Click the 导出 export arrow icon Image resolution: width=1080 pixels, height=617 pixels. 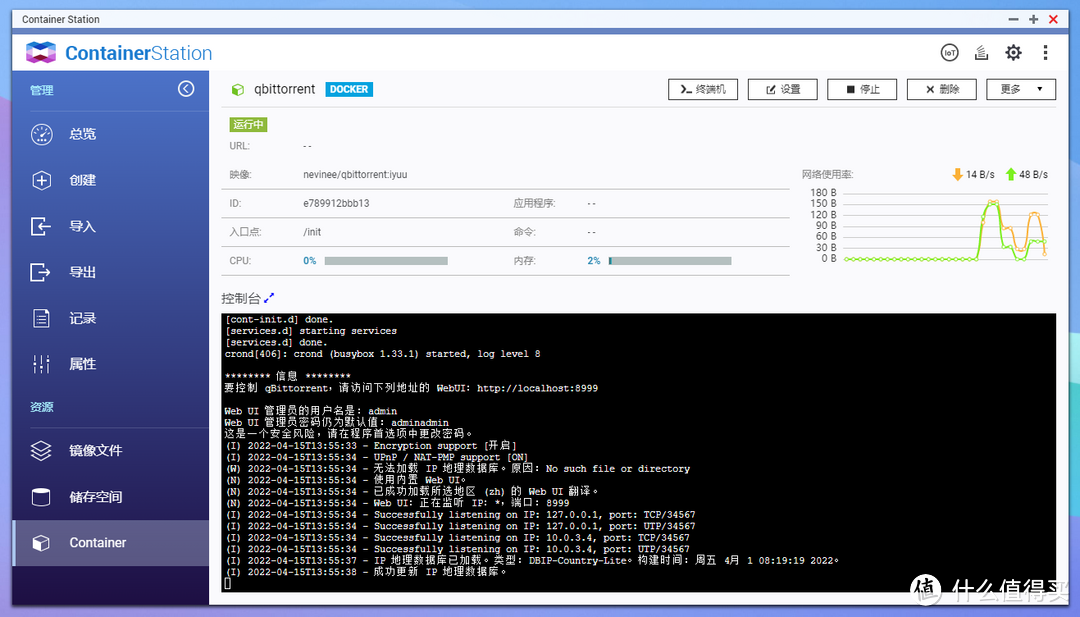[41, 273]
